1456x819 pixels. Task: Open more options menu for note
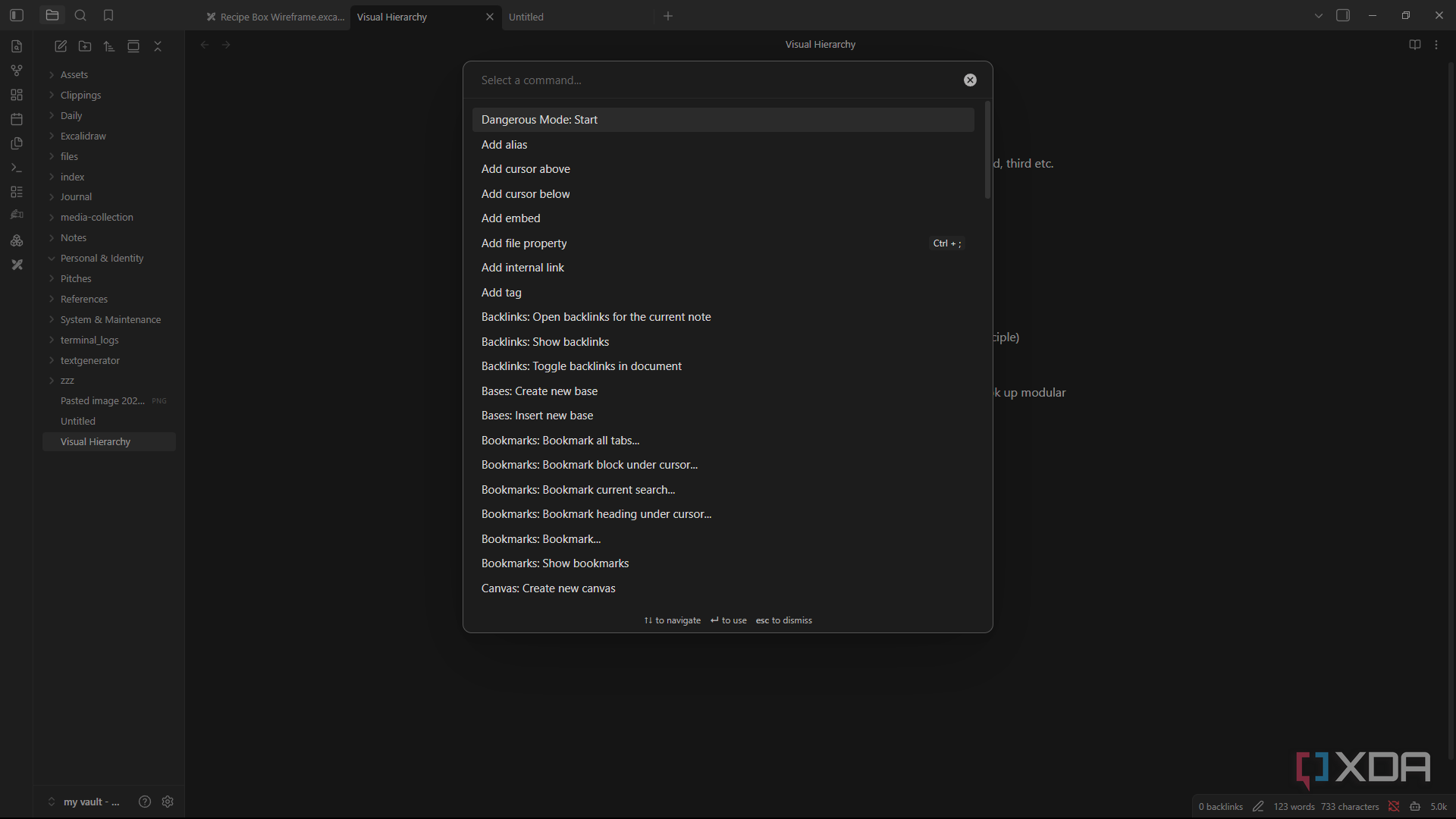click(1436, 45)
